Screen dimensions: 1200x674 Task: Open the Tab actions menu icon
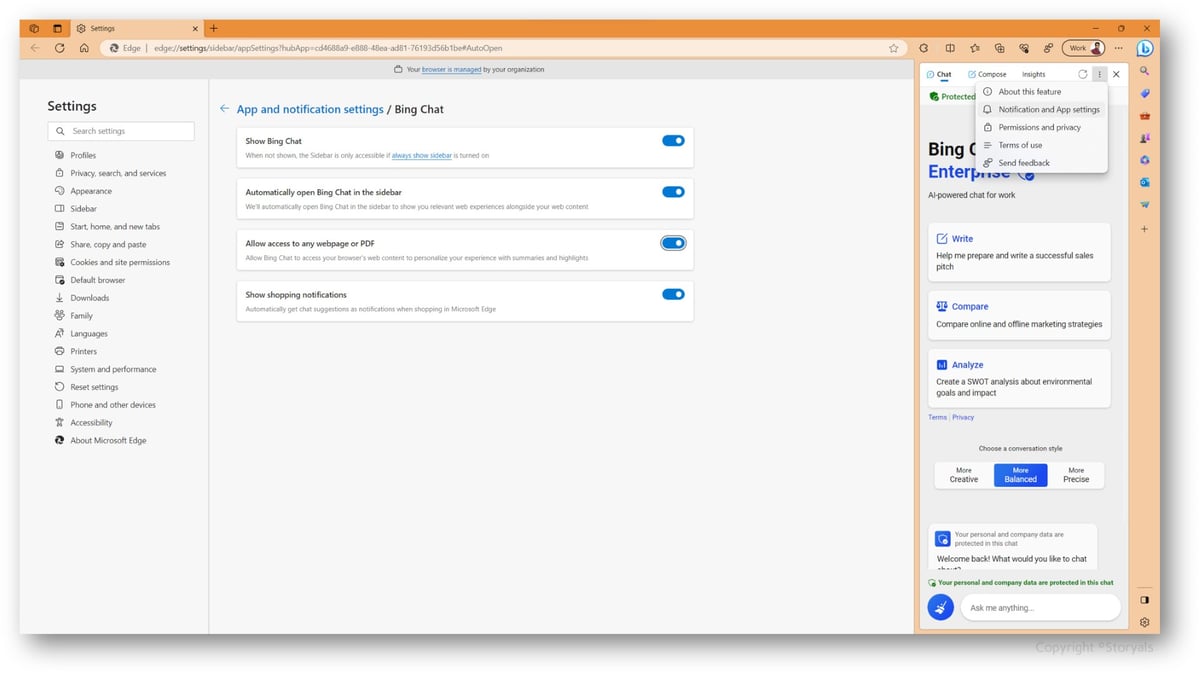coord(57,28)
